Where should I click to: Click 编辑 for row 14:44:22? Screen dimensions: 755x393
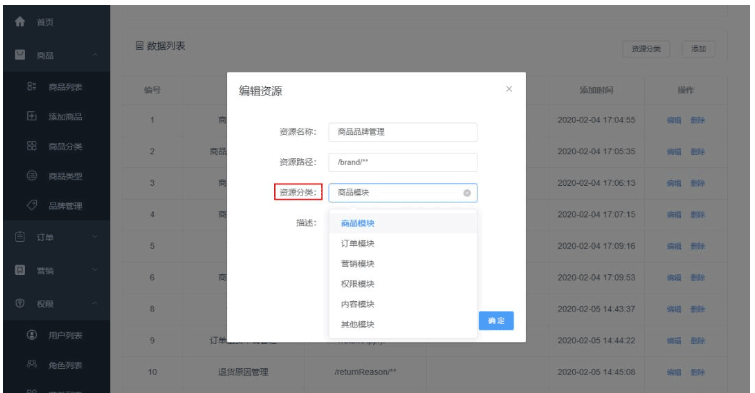pyautogui.click(x=674, y=341)
